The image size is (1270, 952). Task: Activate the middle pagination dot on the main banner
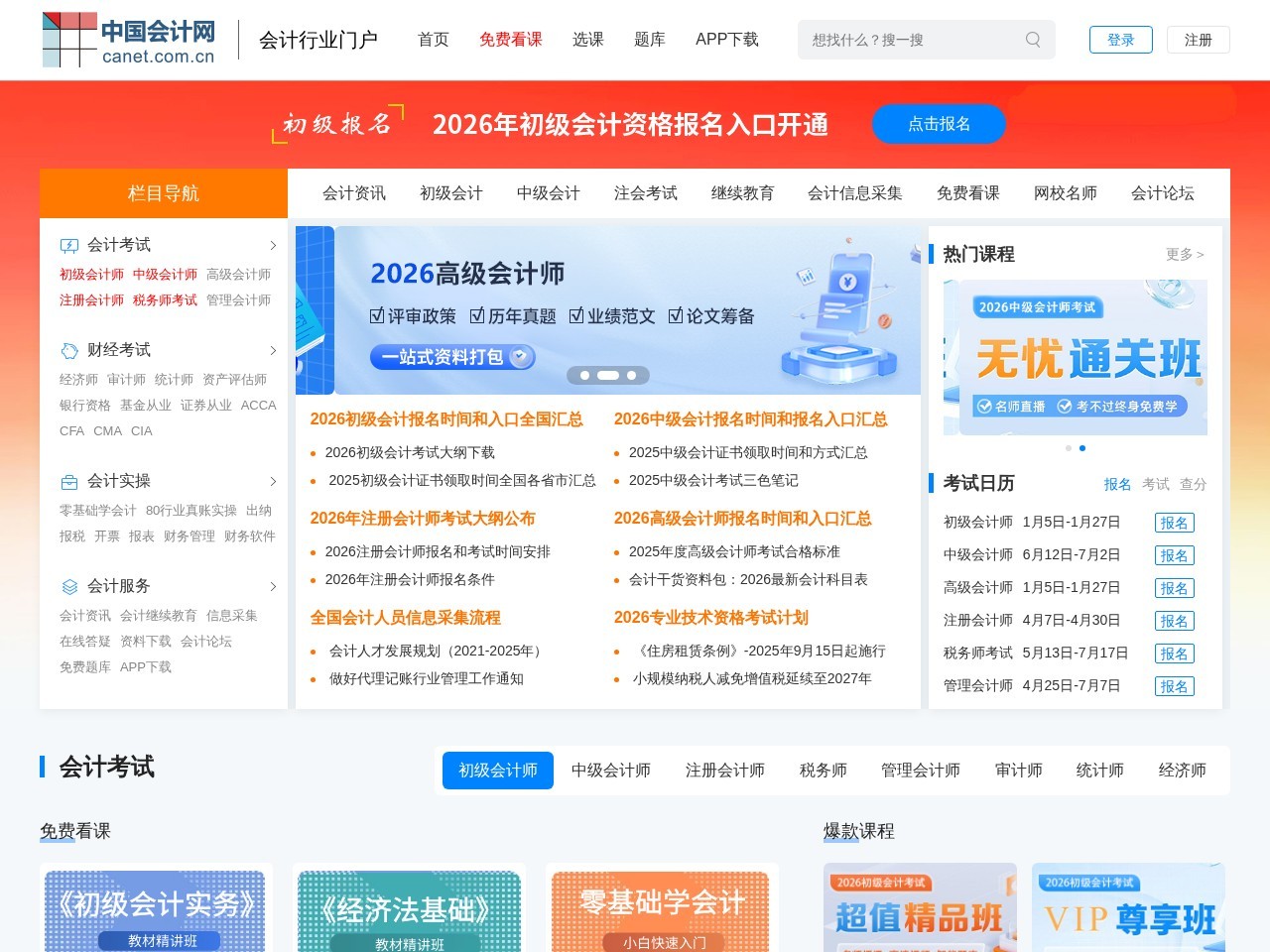pyautogui.click(x=608, y=375)
